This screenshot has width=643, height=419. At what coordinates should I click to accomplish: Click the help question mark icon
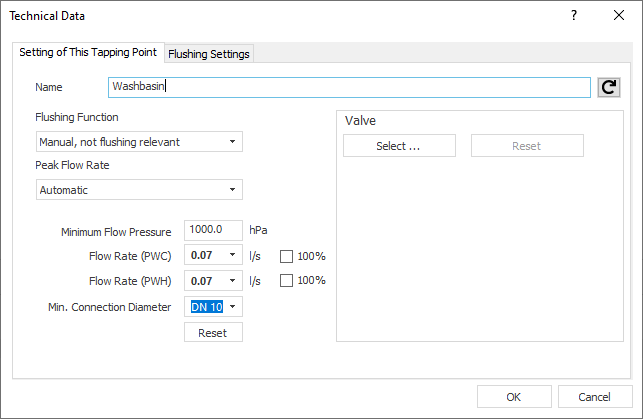(x=574, y=16)
